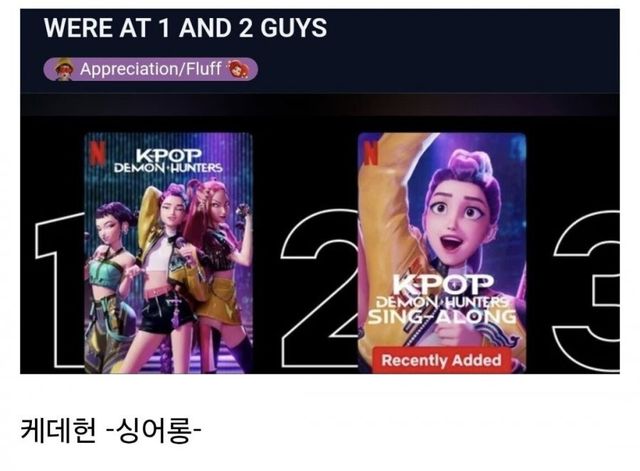Click the Netflix N logo on first poster

pyautogui.click(x=96, y=152)
